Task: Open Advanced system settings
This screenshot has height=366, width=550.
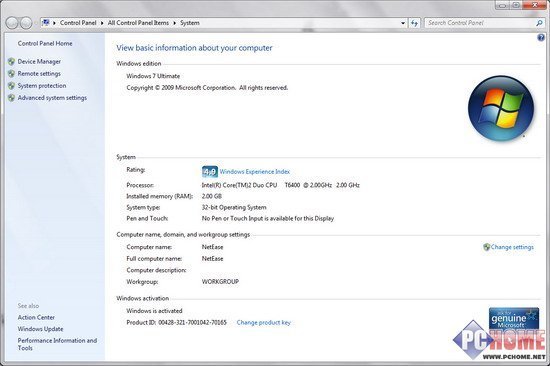Action: tap(52, 98)
